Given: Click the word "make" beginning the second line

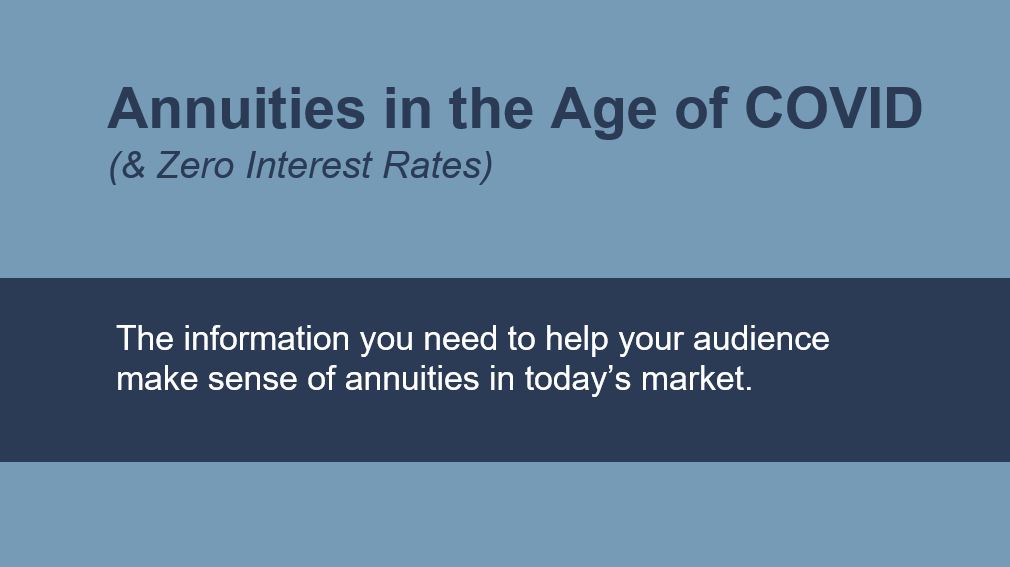Looking at the screenshot, I should click(x=157, y=378).
